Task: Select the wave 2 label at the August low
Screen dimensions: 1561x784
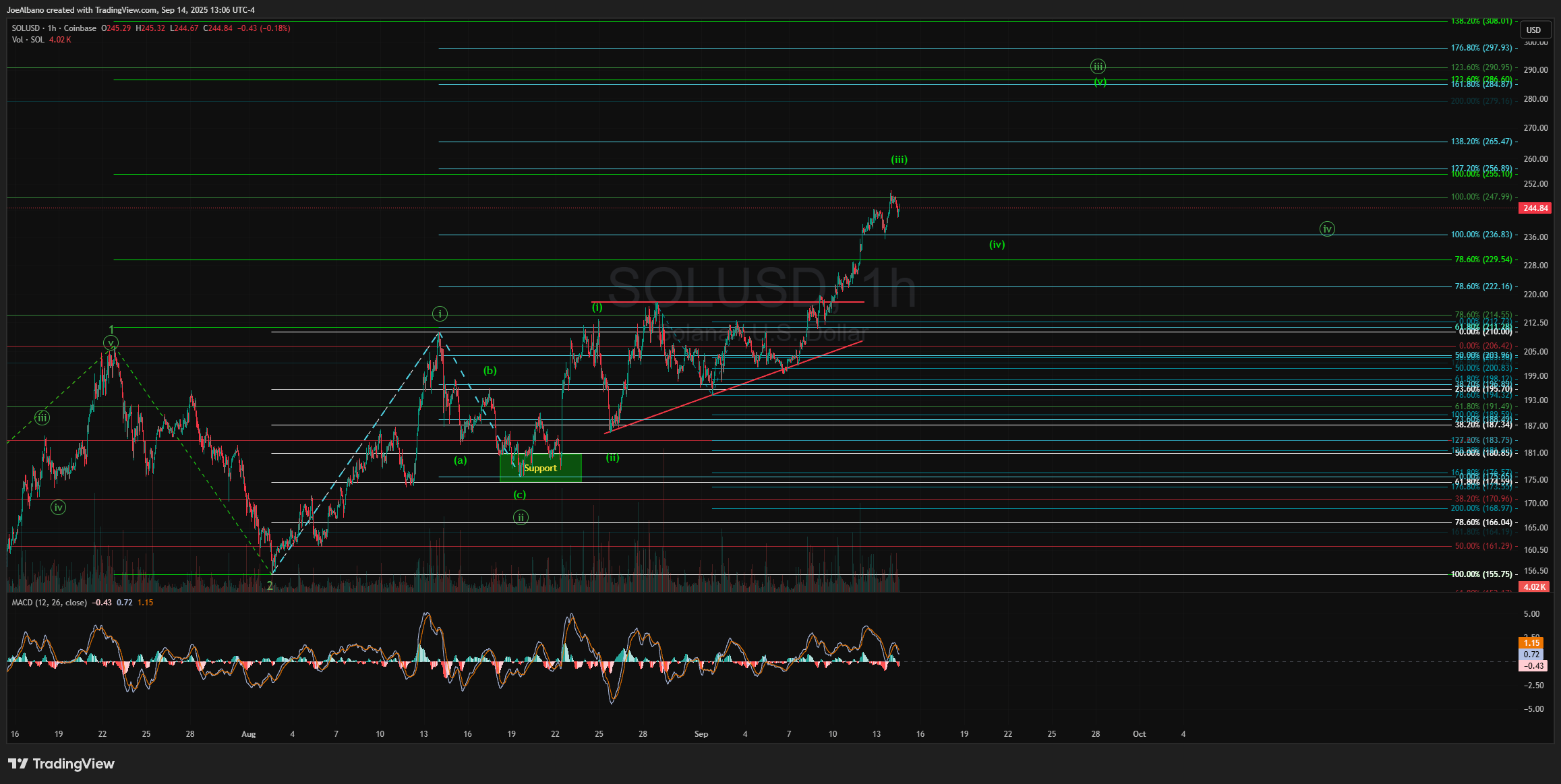Action: [270, 586]
